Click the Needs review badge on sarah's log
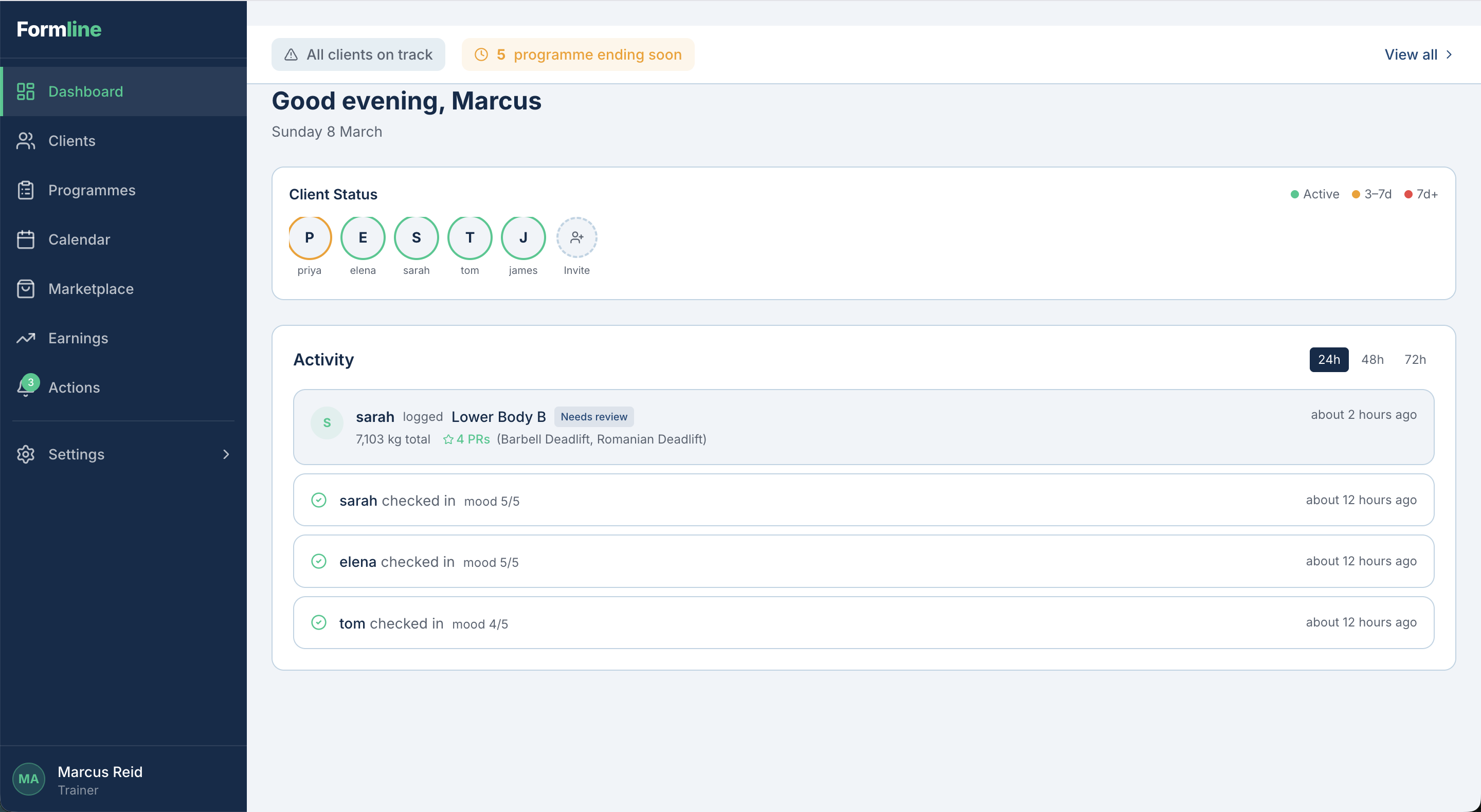Screen dimensions: 1481x812 click(x=594, y=416)
